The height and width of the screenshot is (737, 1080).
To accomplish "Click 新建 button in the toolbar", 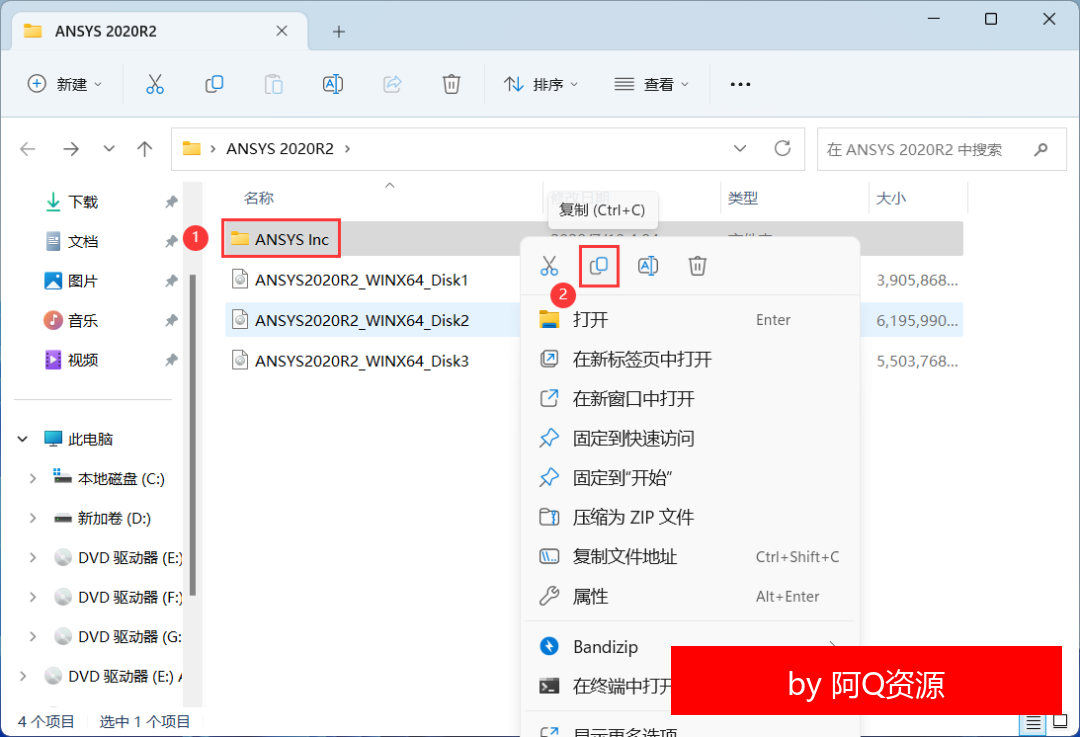I will (65, 85).
